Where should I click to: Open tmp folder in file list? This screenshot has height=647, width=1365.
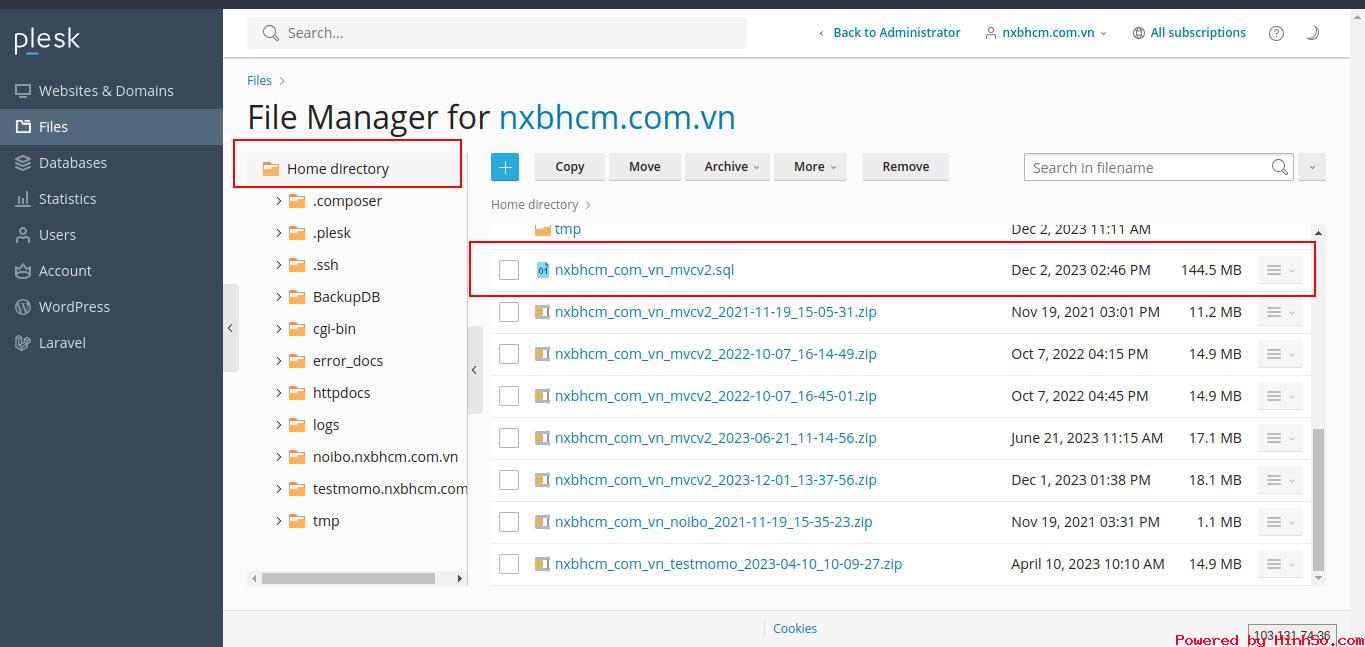tap(568, 230)
